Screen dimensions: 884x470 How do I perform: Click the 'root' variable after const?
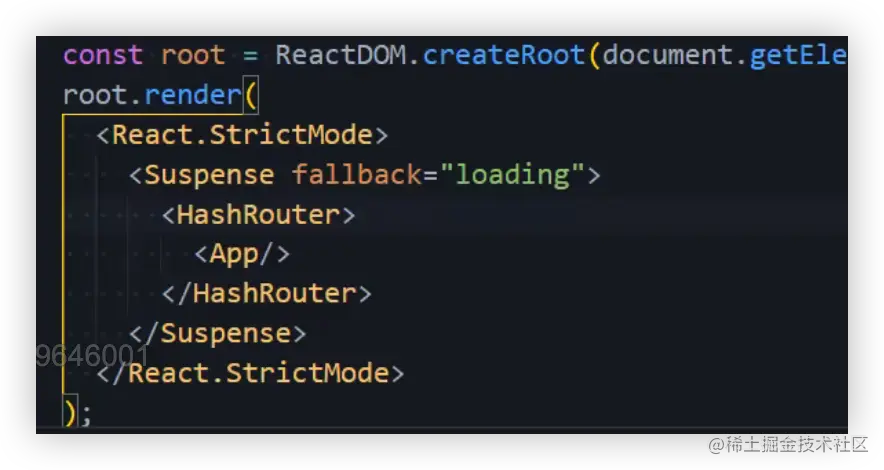click(x=193, y=55)
